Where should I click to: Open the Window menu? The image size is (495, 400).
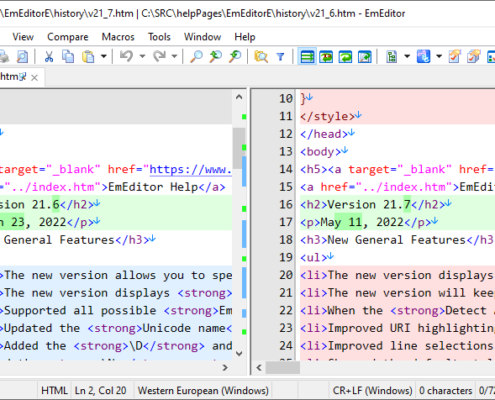[x=202, y=37]
